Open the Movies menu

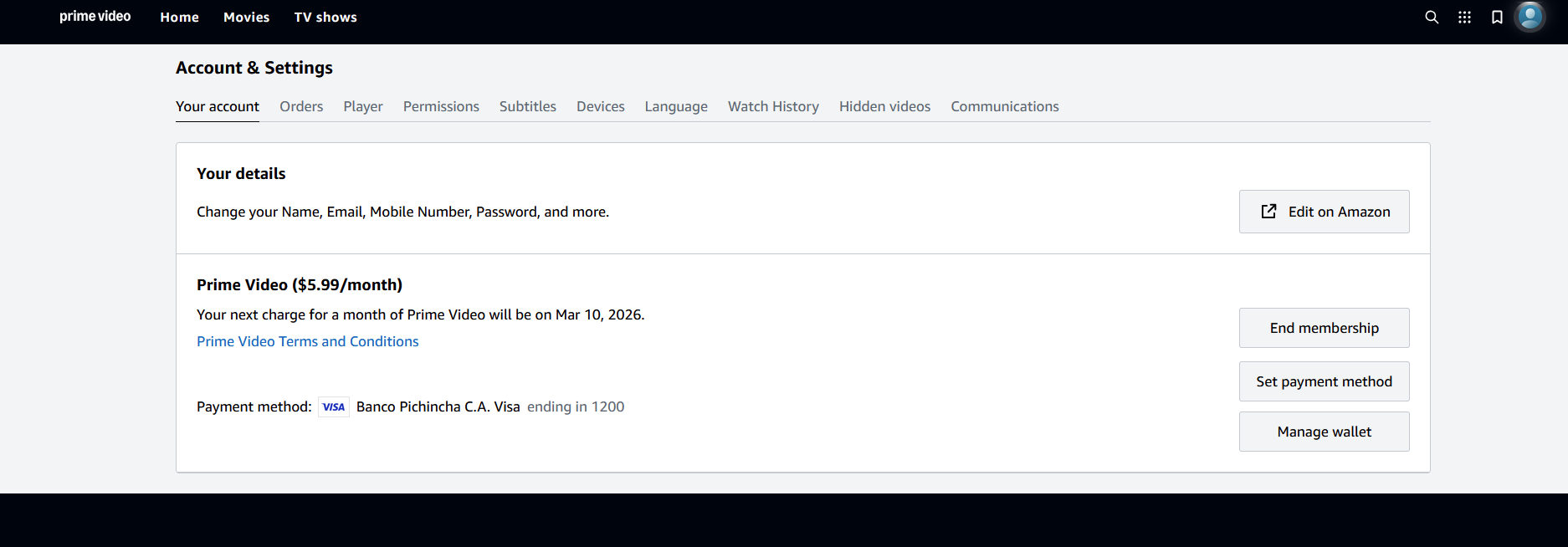(246, 18)
